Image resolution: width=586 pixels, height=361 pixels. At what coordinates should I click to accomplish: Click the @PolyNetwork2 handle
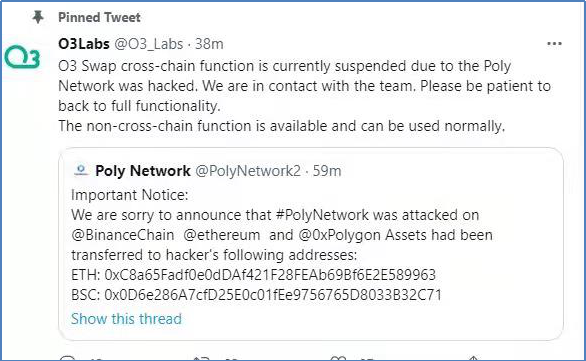coord(248,171)
